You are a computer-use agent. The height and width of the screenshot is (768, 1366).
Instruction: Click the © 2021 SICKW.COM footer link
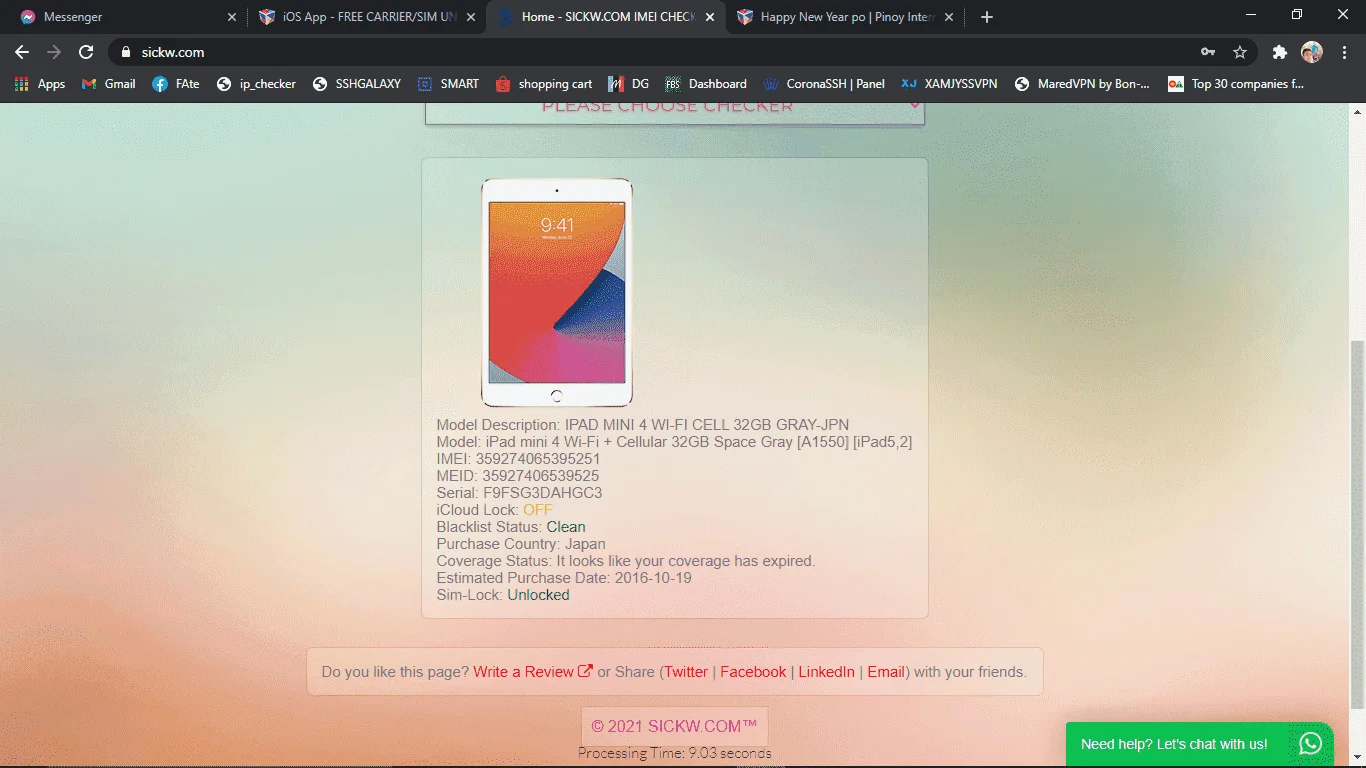tap(674, 726)
